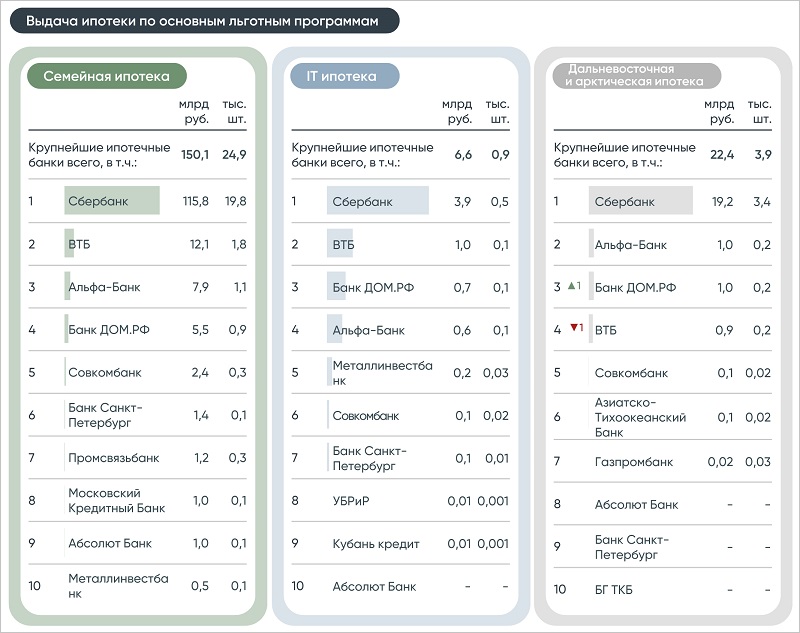
Task: Select the IT ипотека header tab
Action: pos(344,76)
